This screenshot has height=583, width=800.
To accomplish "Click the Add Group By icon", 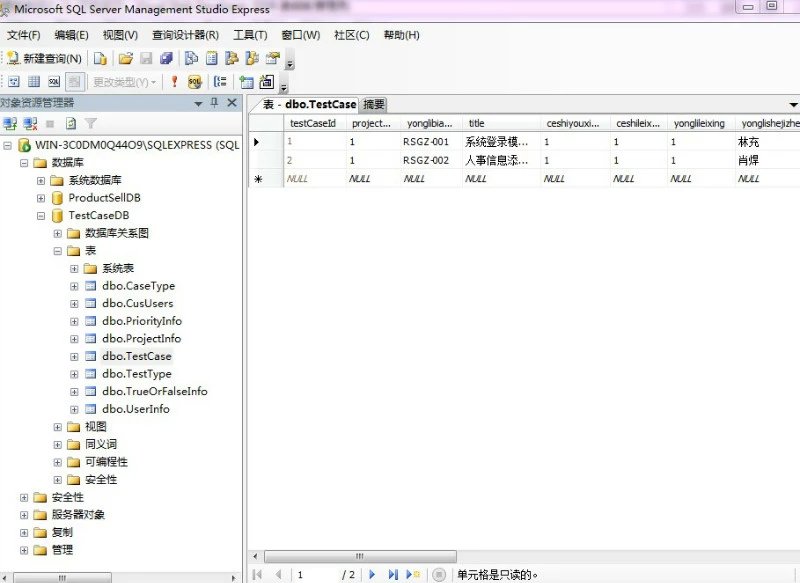I will [x=220, y=82].
